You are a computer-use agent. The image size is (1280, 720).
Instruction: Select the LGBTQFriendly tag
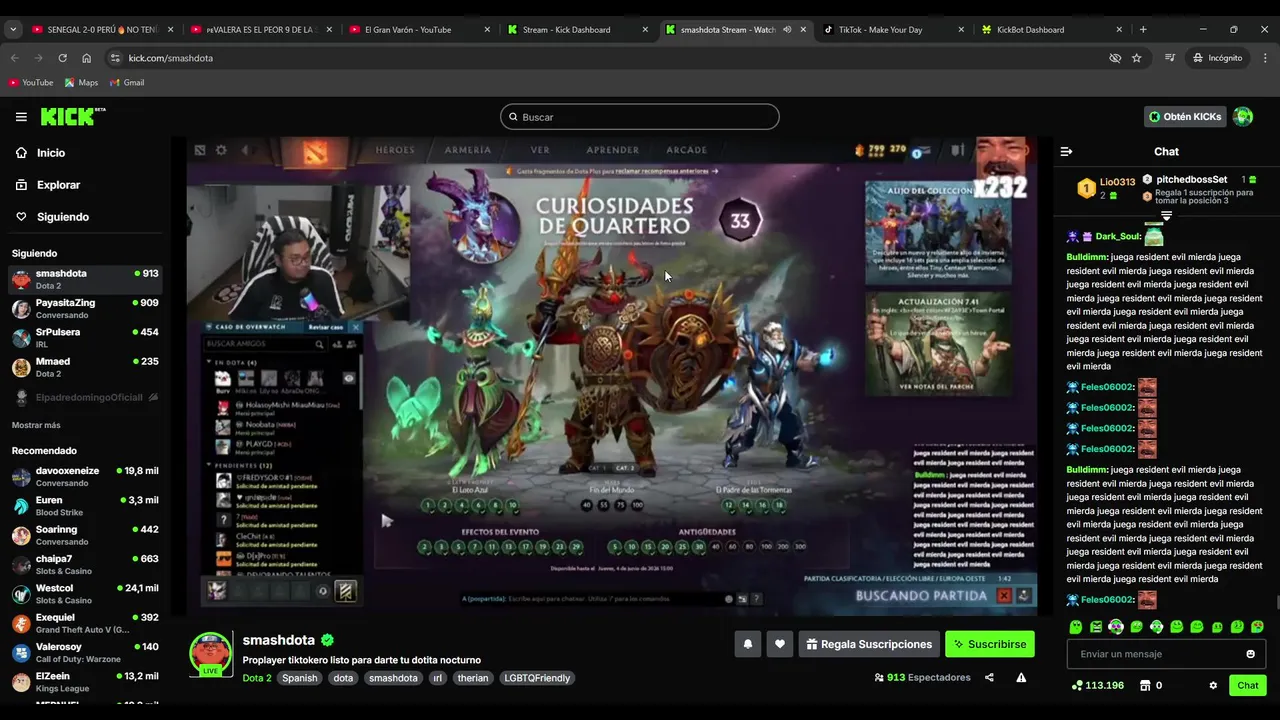click(537, 678)
